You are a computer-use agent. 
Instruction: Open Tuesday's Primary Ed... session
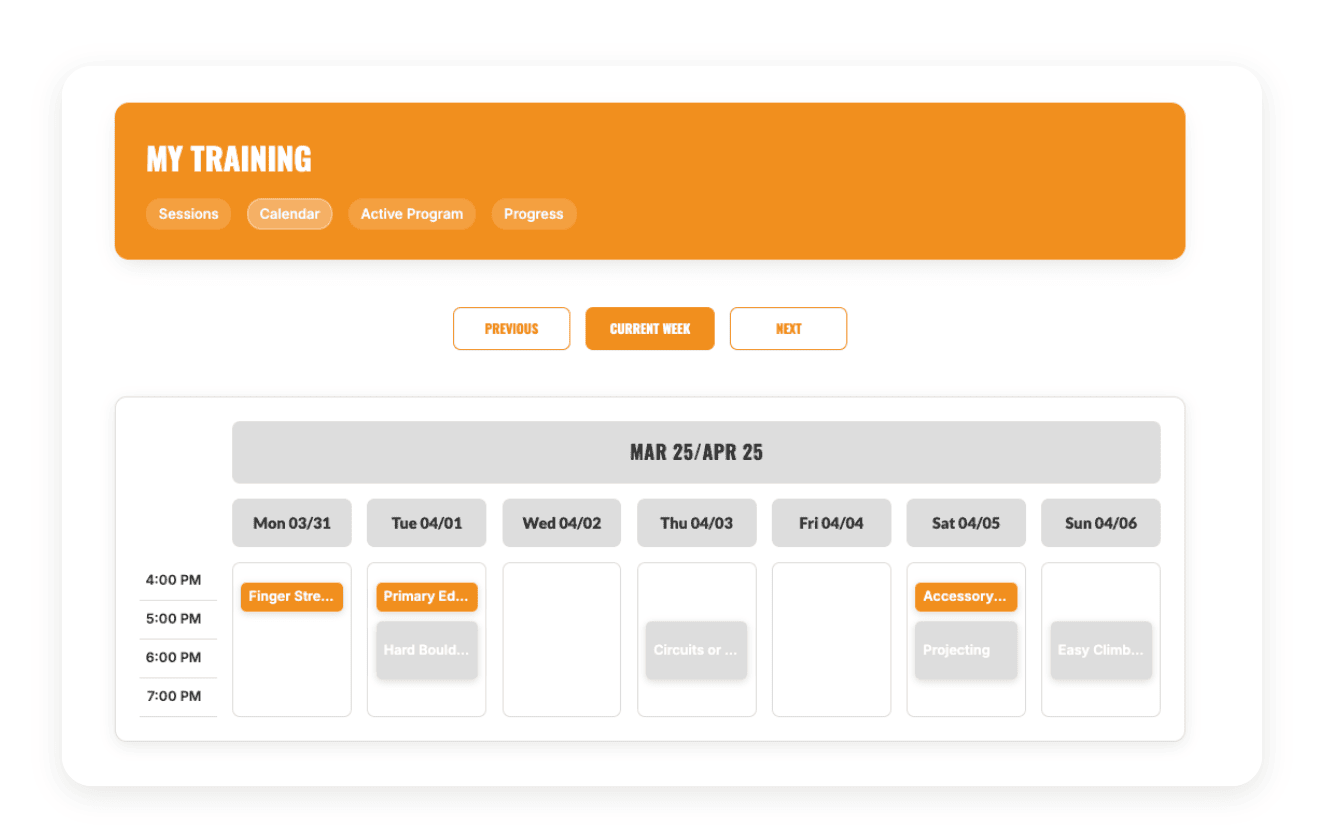[426, 597]
